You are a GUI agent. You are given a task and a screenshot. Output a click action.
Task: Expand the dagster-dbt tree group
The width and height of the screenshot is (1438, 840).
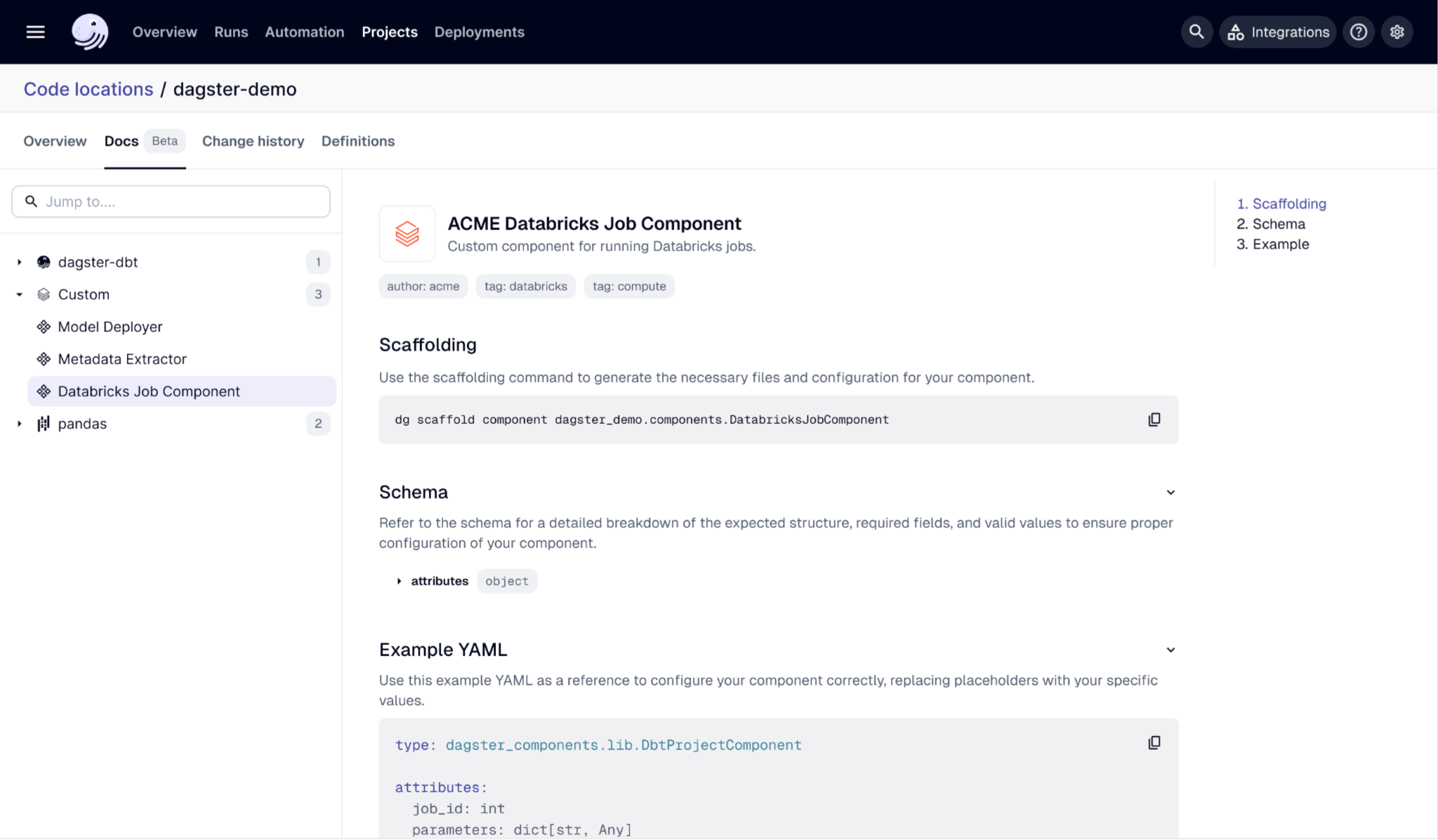[x=20, y=262]
